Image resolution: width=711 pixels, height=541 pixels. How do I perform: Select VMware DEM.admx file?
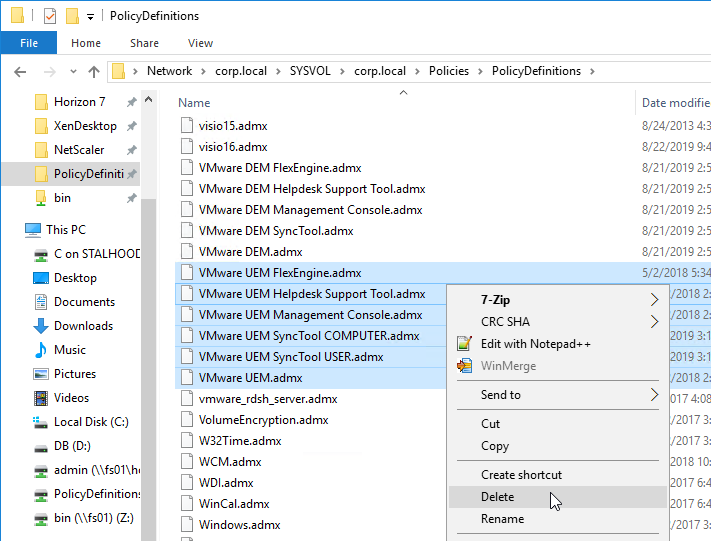coord(250,252)
